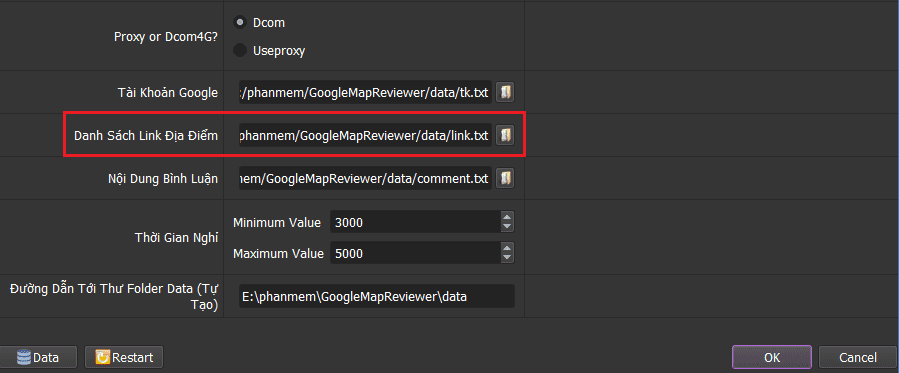This screenshot has height=373, width=899.
Task: Browse file for Nội Dung Bình Luận
Action: click(x=505, y=178)
